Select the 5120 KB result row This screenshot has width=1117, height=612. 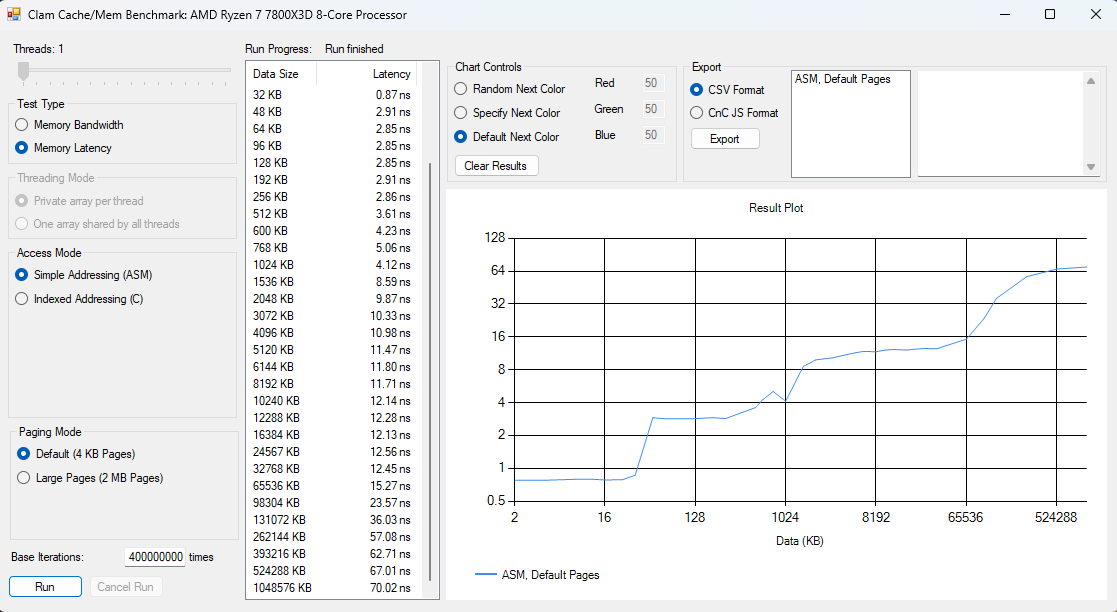[334, 350]
